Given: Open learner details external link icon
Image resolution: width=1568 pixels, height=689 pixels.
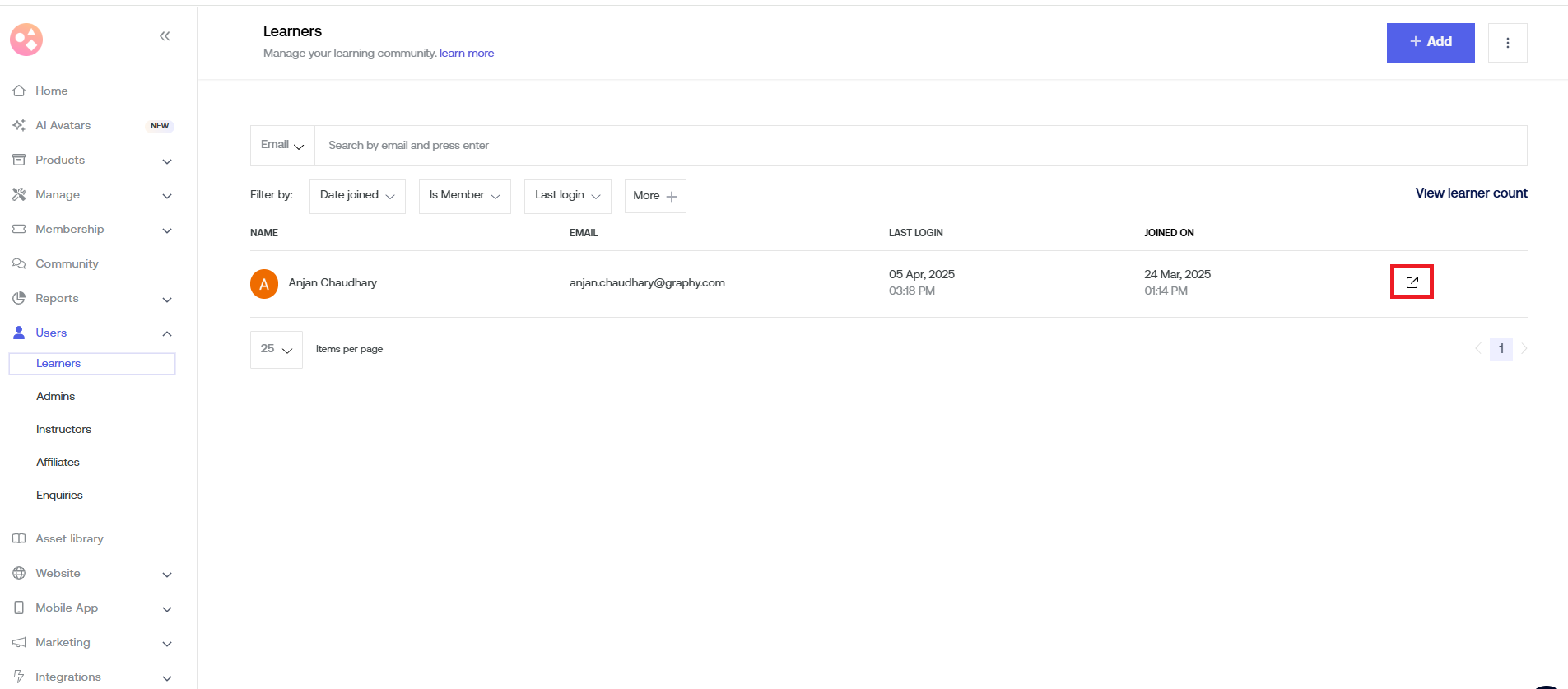Looking at the screenshot, I should click(1412, 282).
